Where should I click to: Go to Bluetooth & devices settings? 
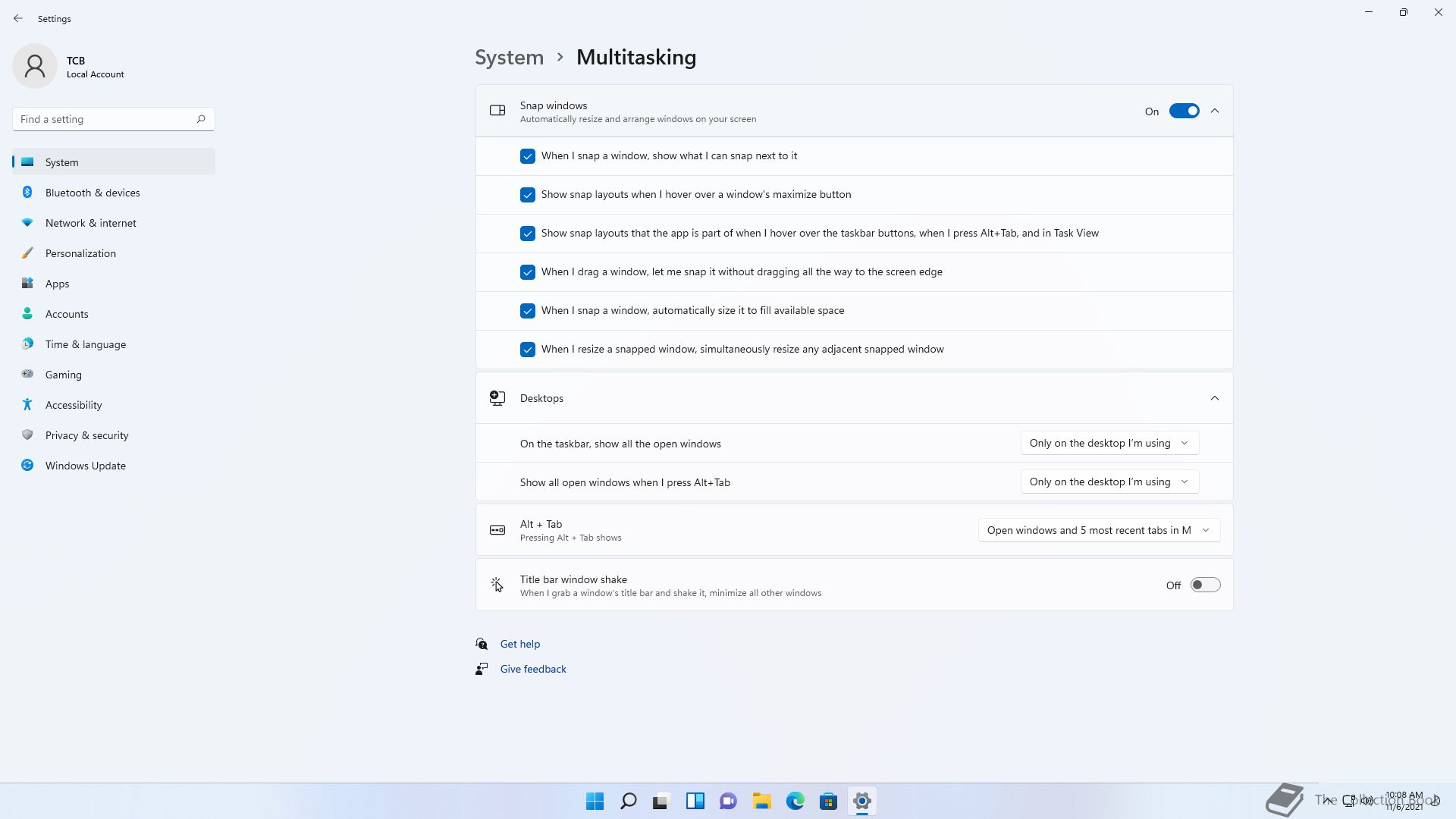tap(93, 193)
